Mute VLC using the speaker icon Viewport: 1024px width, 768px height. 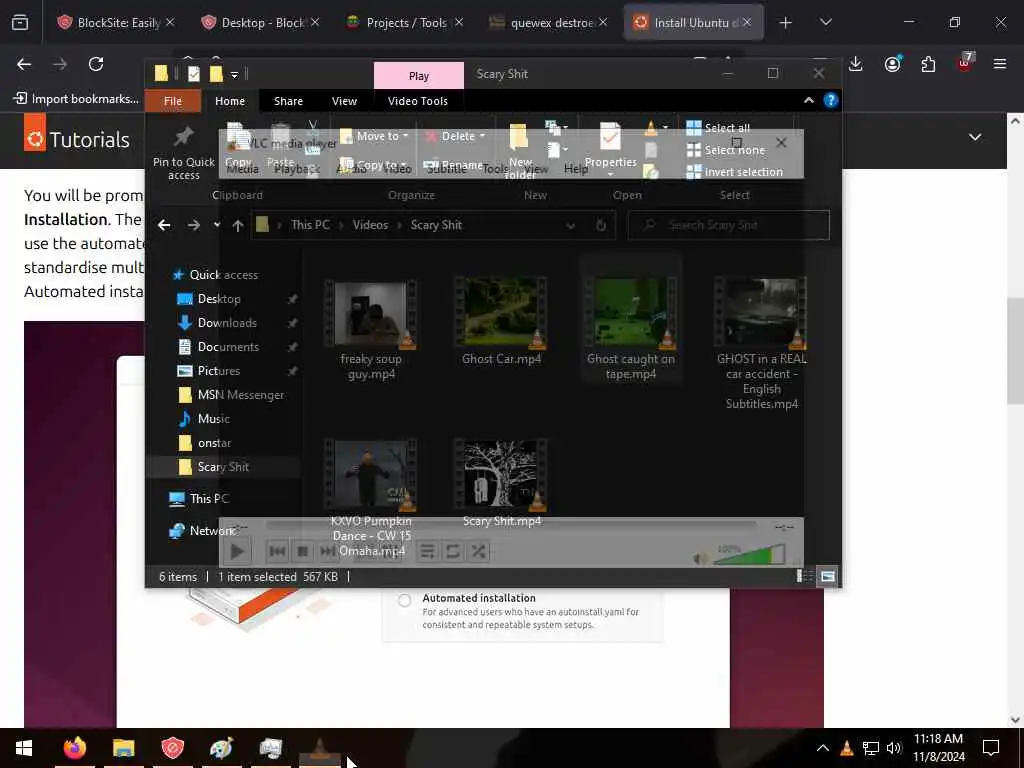coord(700,559)
